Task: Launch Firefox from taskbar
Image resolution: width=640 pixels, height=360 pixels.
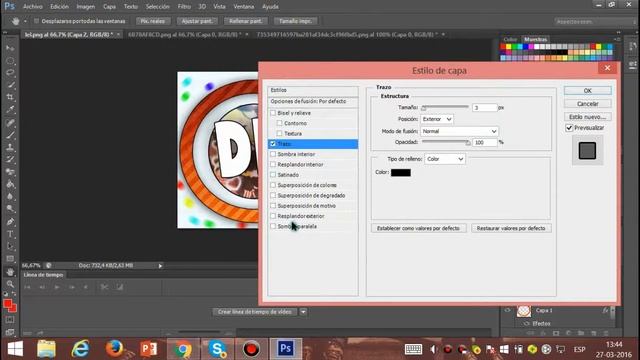Action: point(115,349)
